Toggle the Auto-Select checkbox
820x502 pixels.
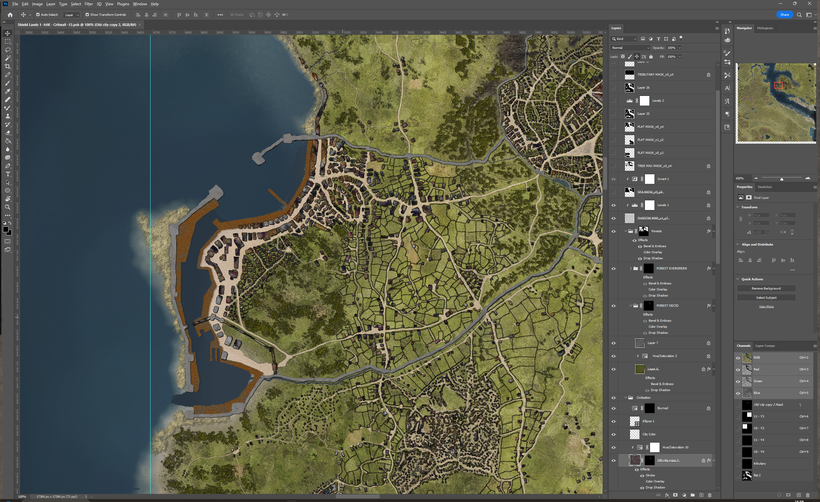click(38, 15)
